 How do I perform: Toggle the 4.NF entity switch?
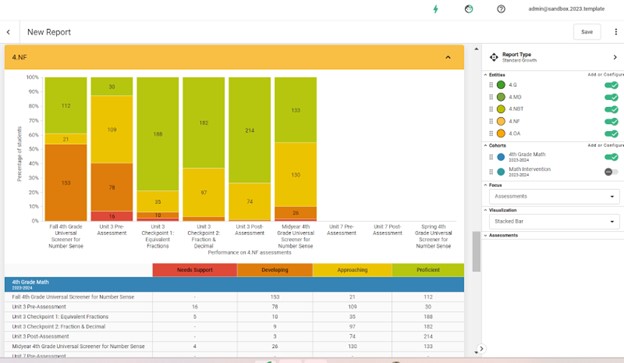pos(611,121)
